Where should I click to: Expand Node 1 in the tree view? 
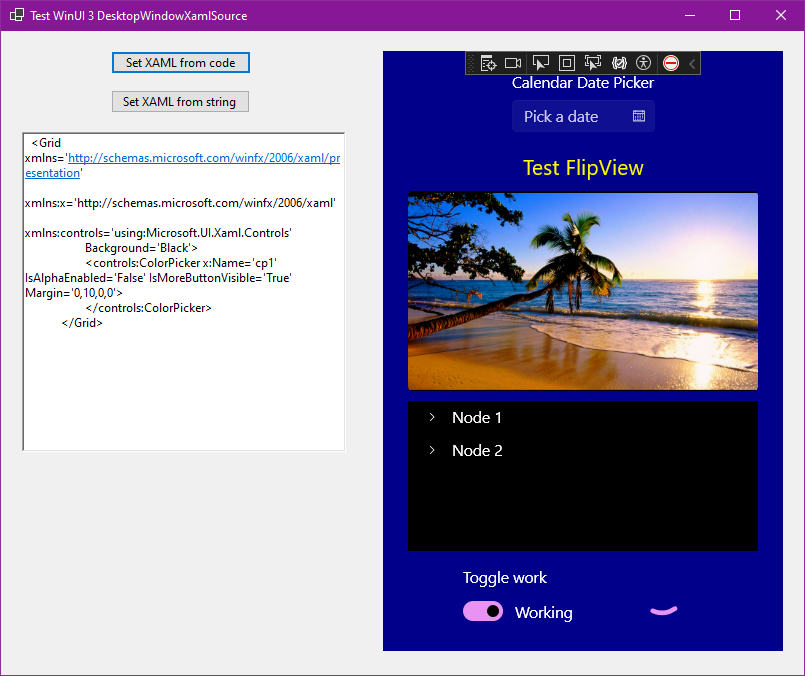pos(431,418)
